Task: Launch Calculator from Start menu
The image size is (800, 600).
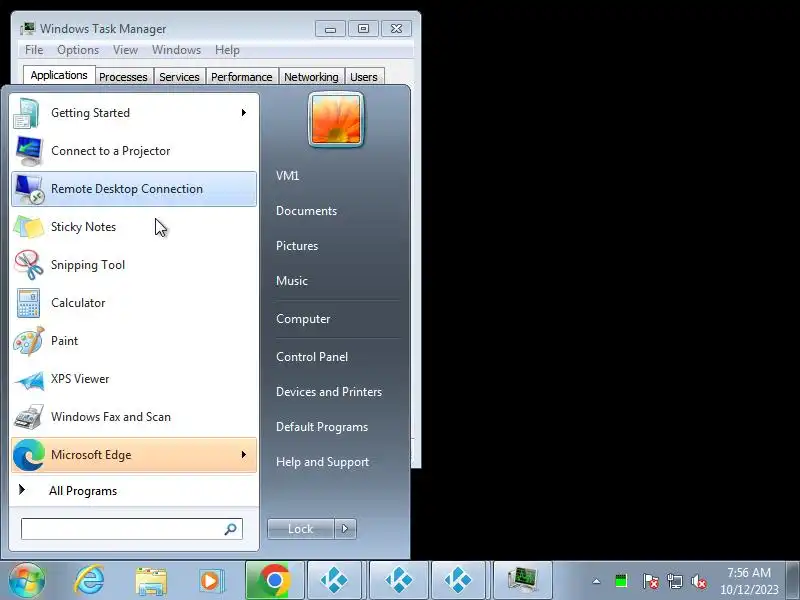Action: point(134,303)
